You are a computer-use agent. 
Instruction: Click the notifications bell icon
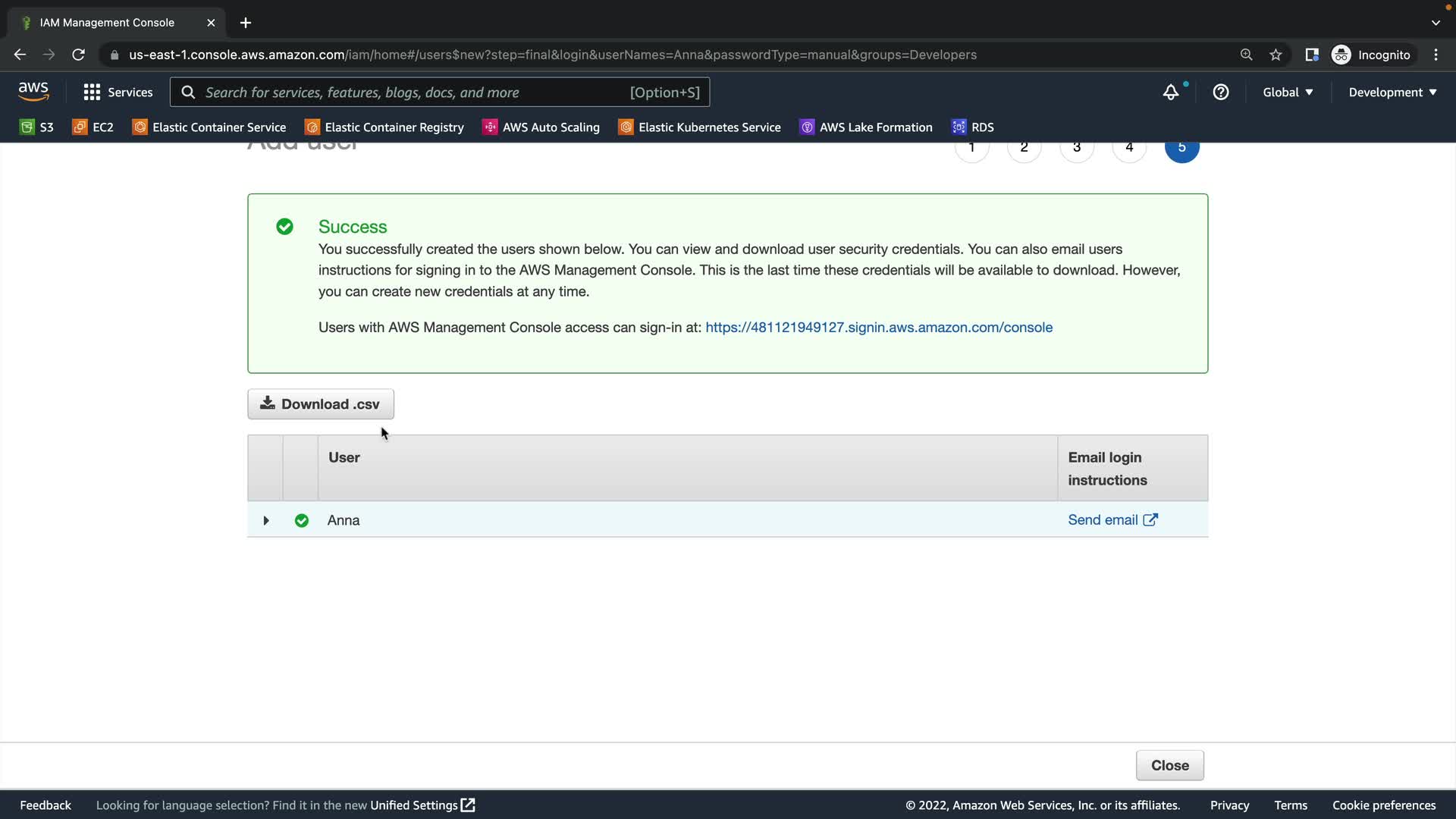click(x=1171, y=93)
